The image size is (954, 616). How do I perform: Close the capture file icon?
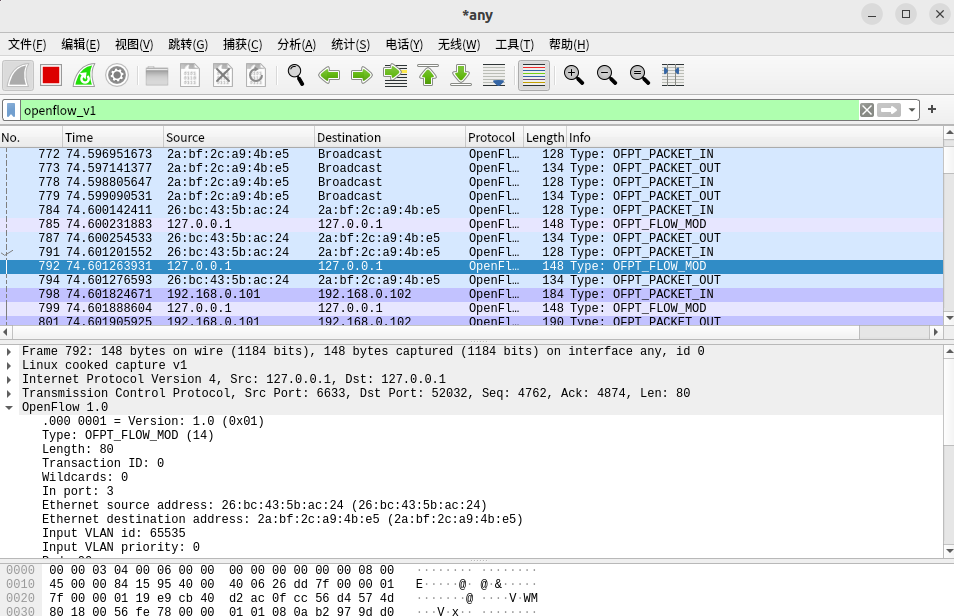[x=223, y=75]
